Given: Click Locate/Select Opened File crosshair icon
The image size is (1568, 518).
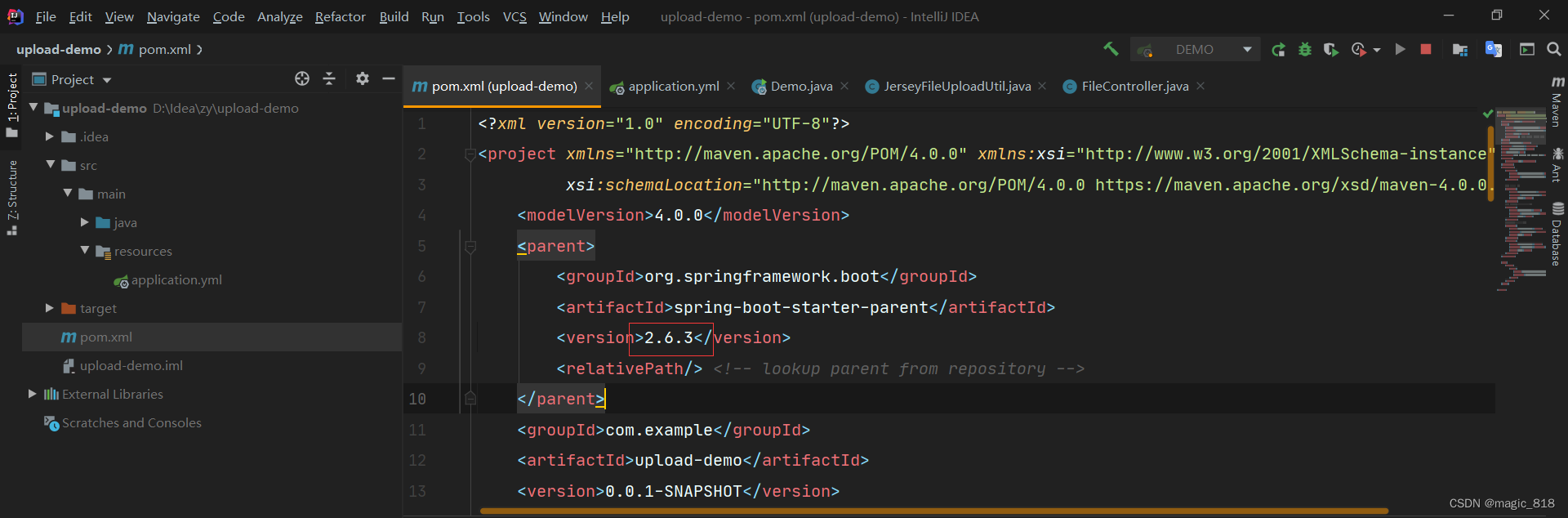Looking at the screenshot, I should (x=302, y=78).
